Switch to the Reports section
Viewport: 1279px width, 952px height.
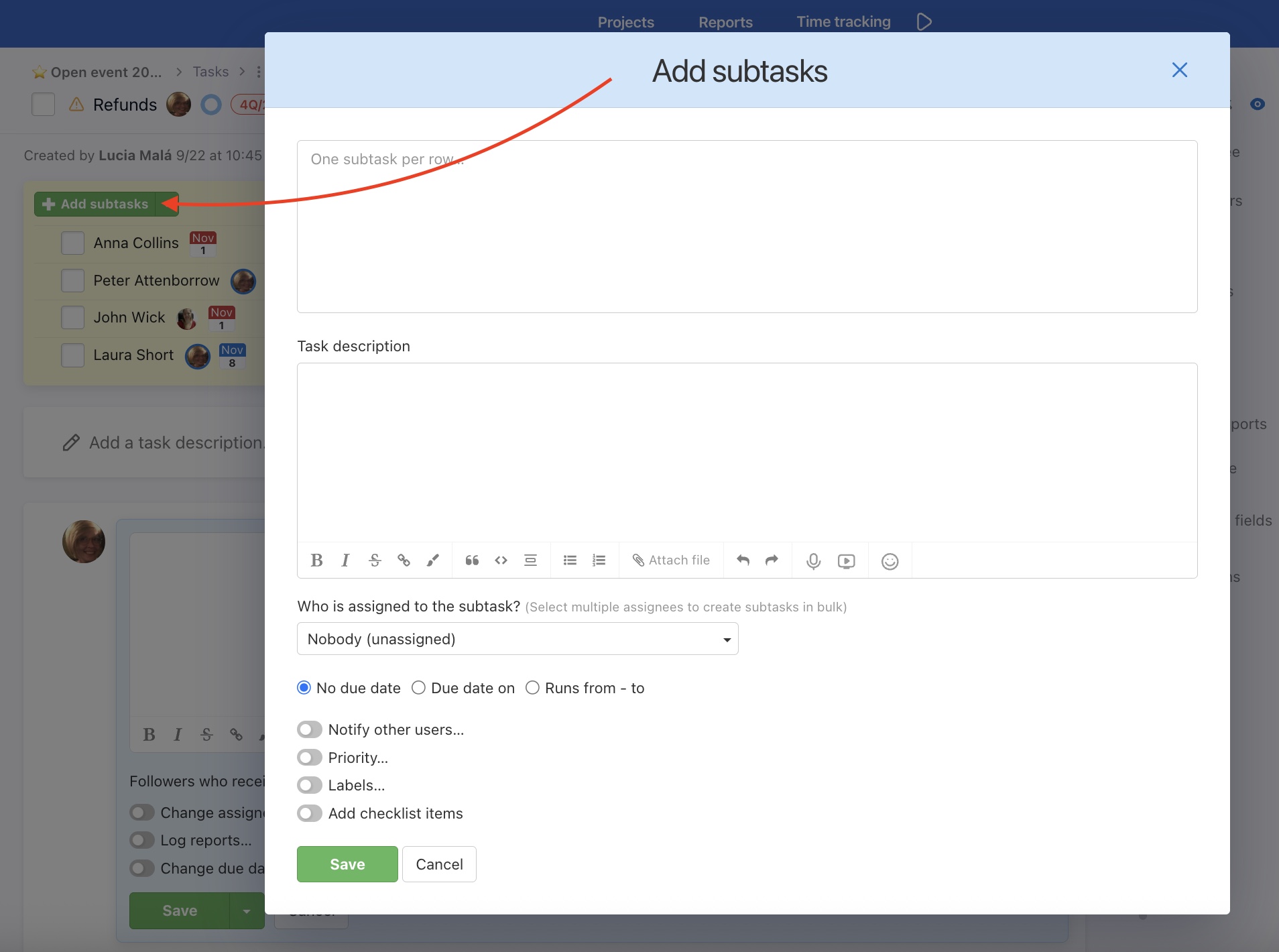coord(725,21)
